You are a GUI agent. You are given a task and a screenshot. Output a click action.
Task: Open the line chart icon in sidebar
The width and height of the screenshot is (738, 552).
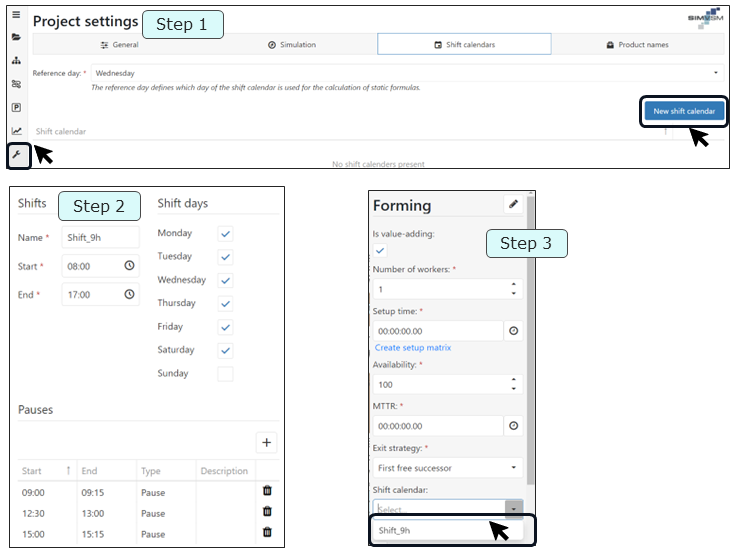pos(16,131)
